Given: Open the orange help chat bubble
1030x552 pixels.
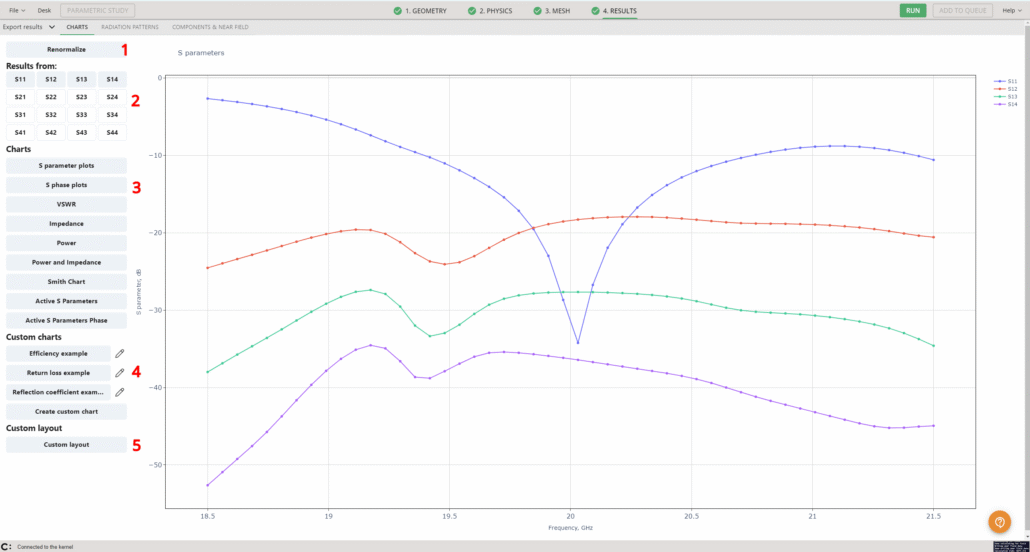Looking at the screenshot, I should pyautogui.click(x=999, y=521).
